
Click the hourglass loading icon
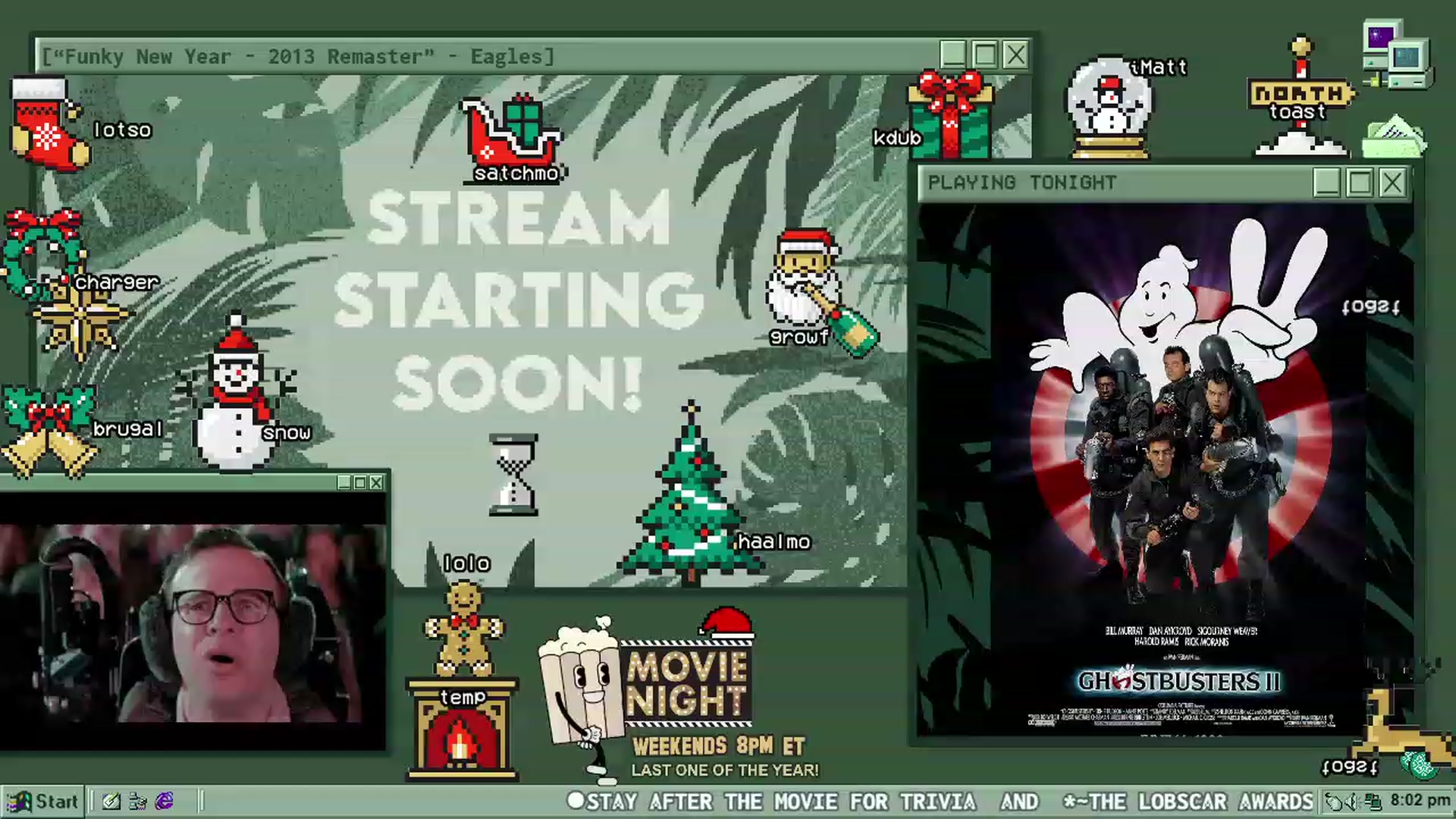513,475
